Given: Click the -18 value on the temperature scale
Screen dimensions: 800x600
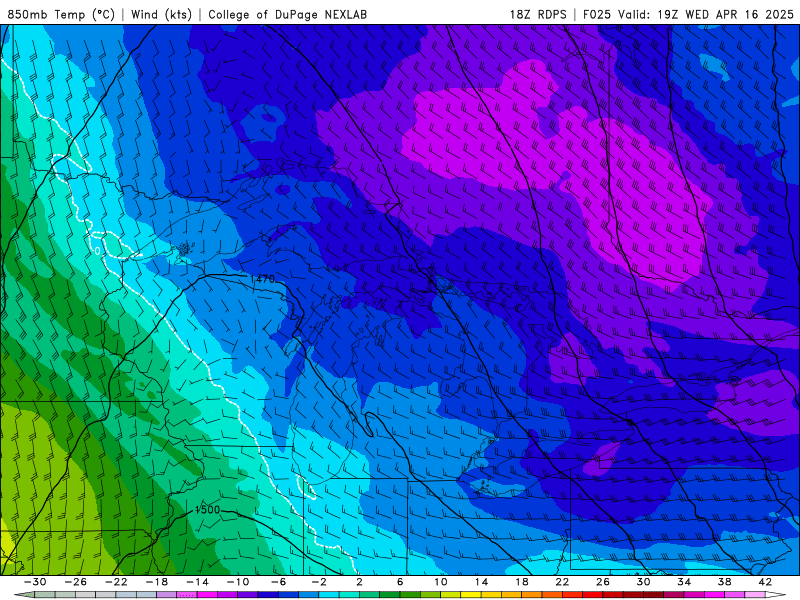Looking at the screenshot, I should [x=157, y=582].
